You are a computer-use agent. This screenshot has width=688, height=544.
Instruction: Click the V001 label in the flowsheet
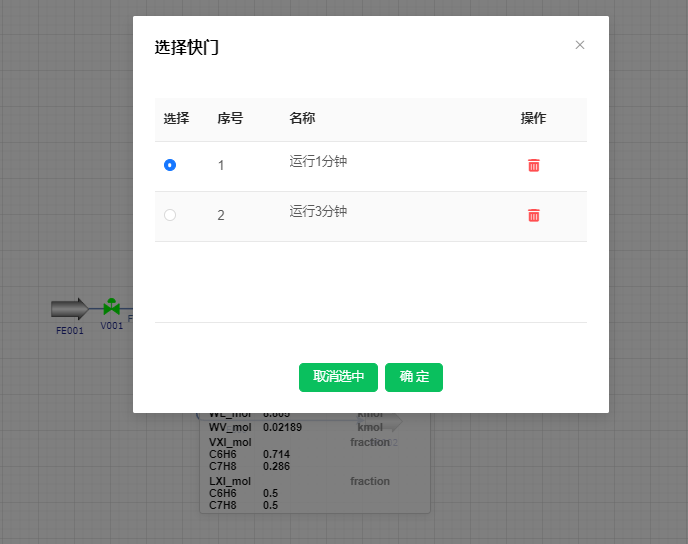point(111,326)
